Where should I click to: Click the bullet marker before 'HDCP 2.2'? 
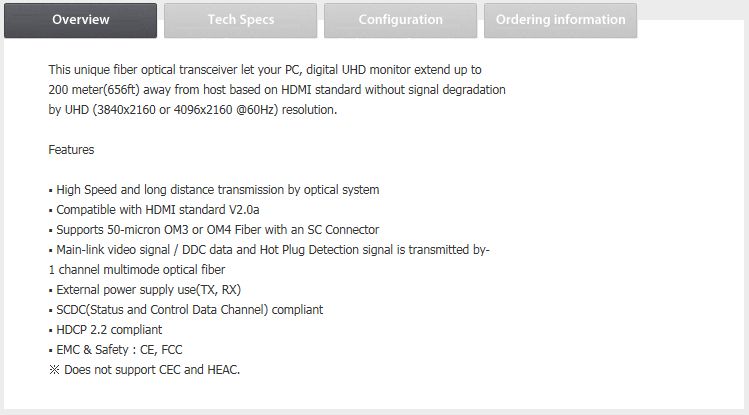click(51, 331)
